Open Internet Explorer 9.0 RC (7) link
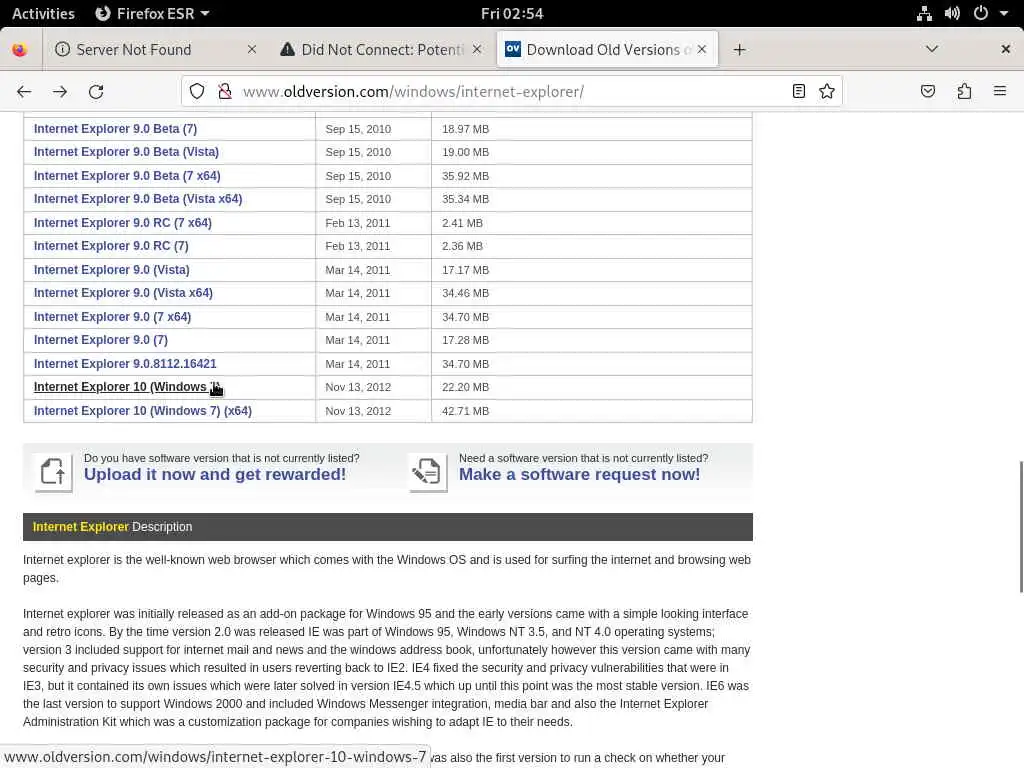1024x768 pixels. [x=111, y=246]
